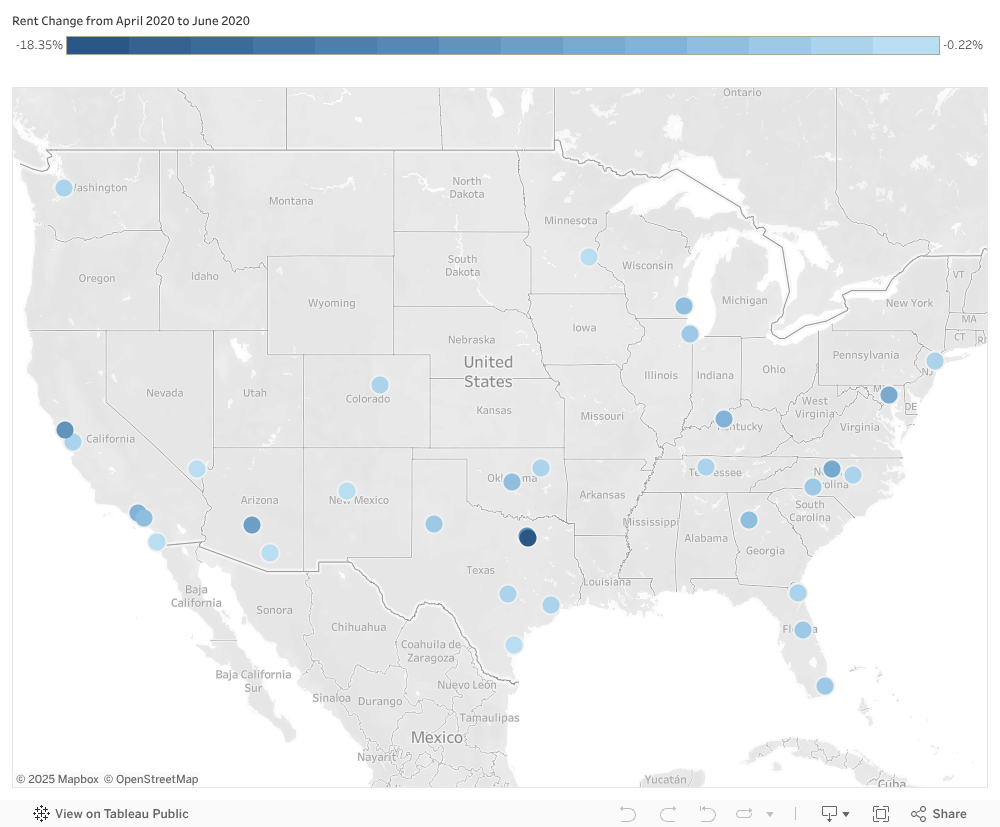
Task: Open the dropdown arrow beside replay icon
Action: tap(770, 814)
